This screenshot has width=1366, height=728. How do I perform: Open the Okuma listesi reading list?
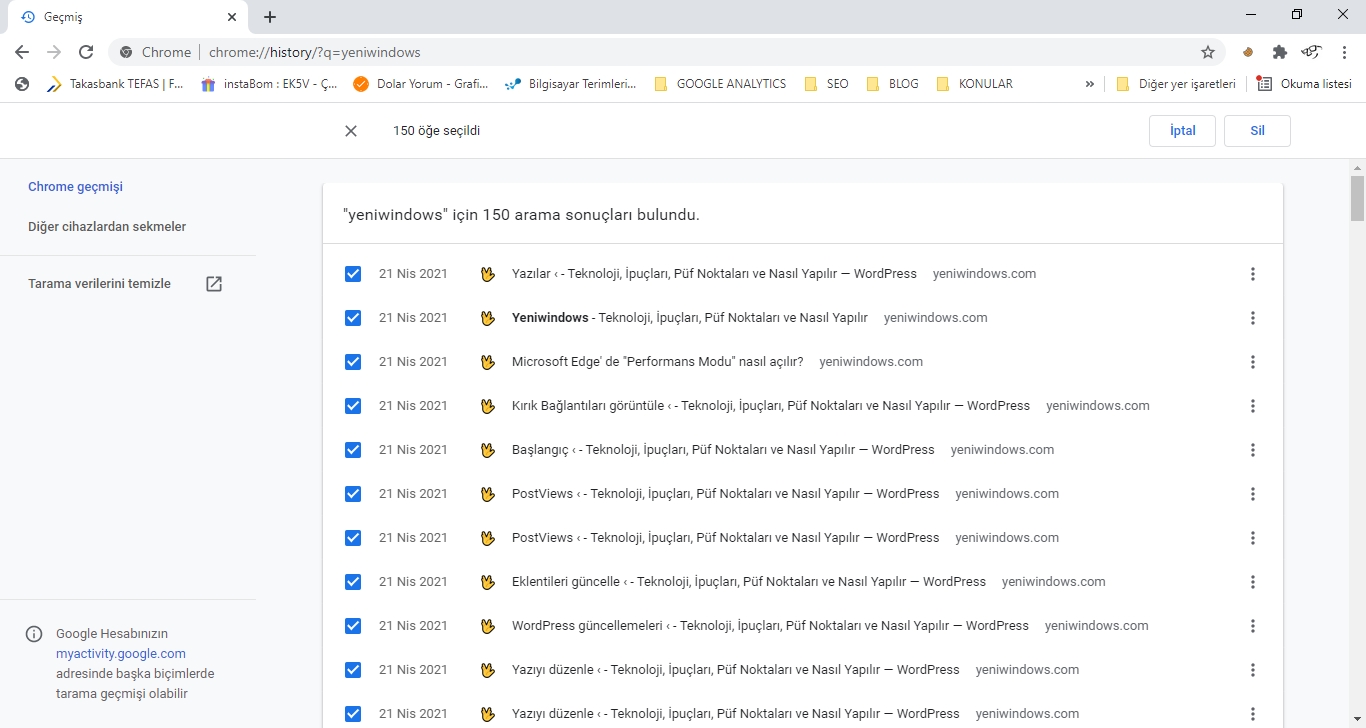coord(1304,84)
